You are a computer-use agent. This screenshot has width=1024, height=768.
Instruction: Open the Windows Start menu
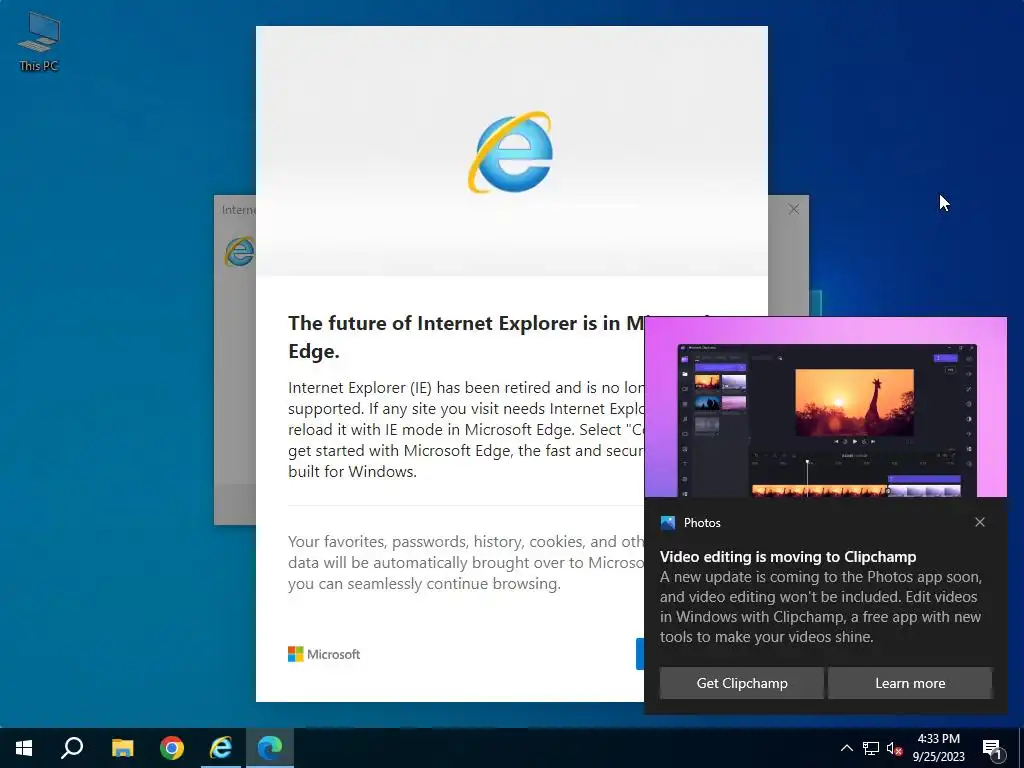point(24,748)
